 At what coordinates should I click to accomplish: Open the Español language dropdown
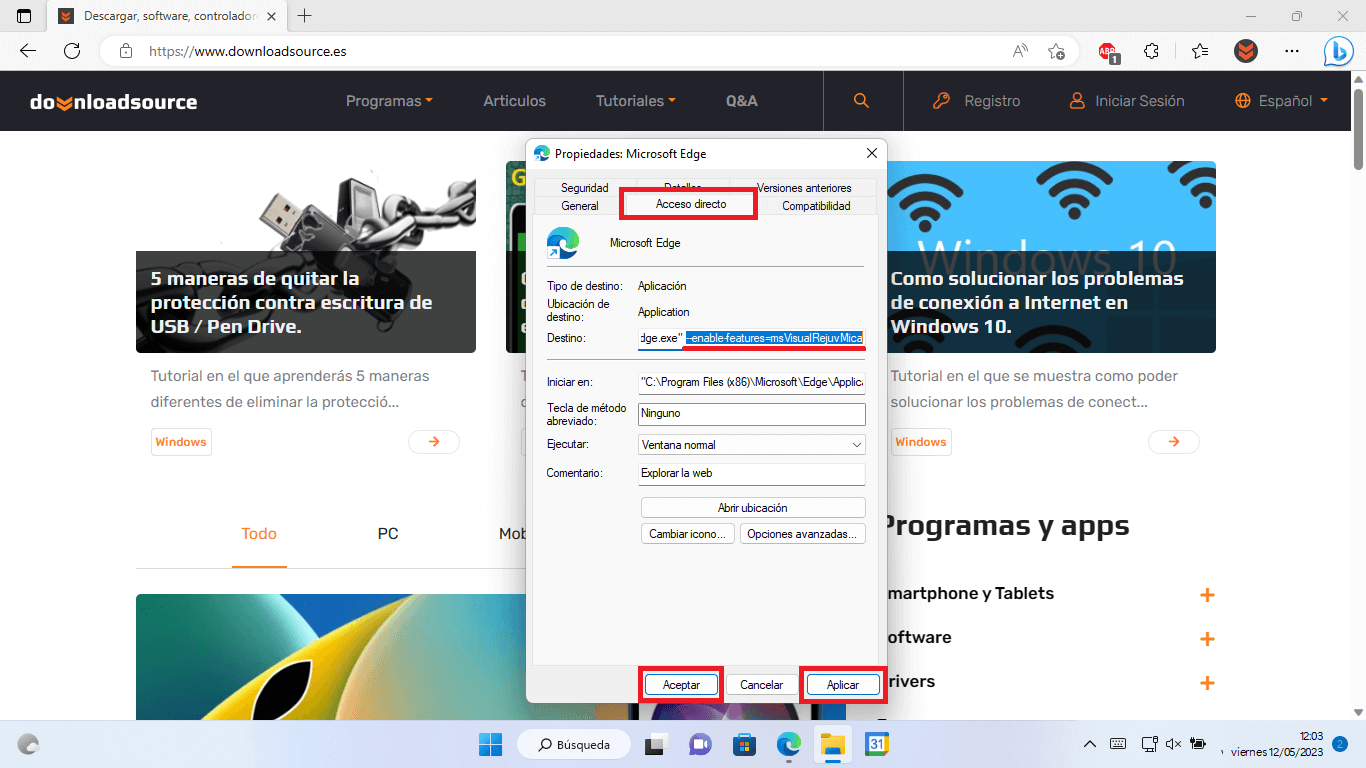1282,101
